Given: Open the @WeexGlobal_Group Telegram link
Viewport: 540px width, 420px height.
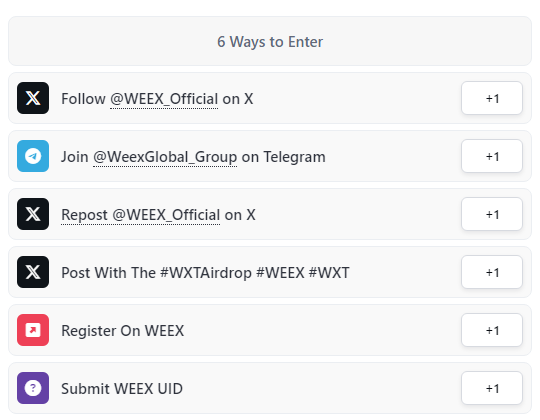Looking at the screenshot, I should point(165,157).
